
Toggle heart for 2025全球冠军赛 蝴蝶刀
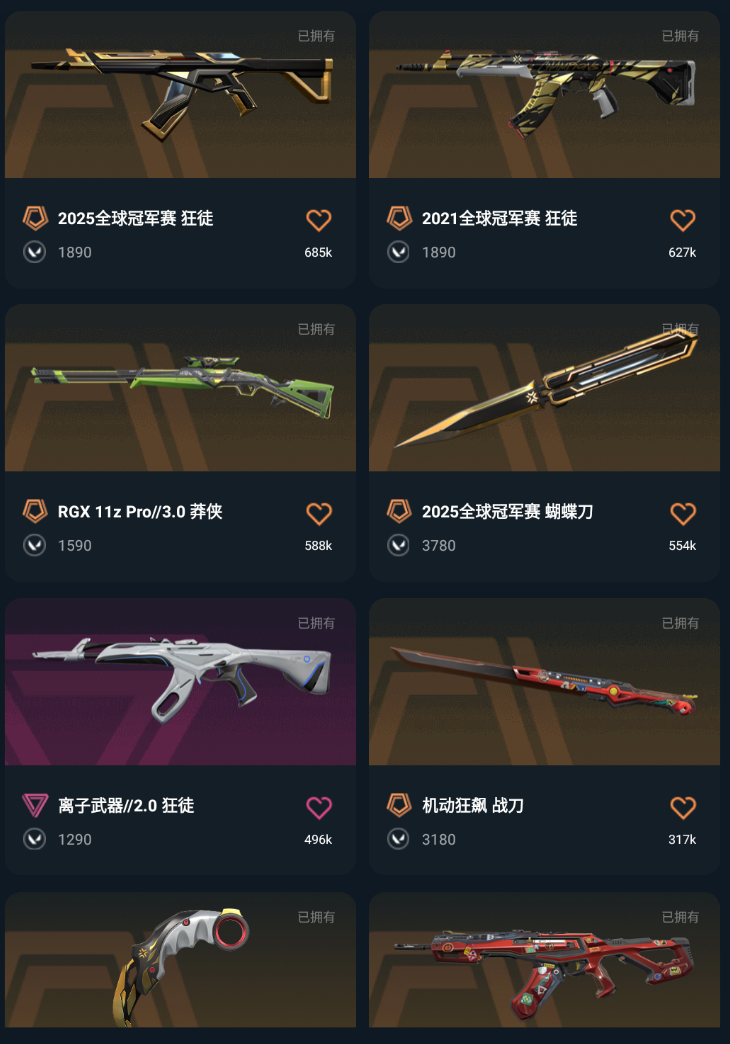(683, 513)
